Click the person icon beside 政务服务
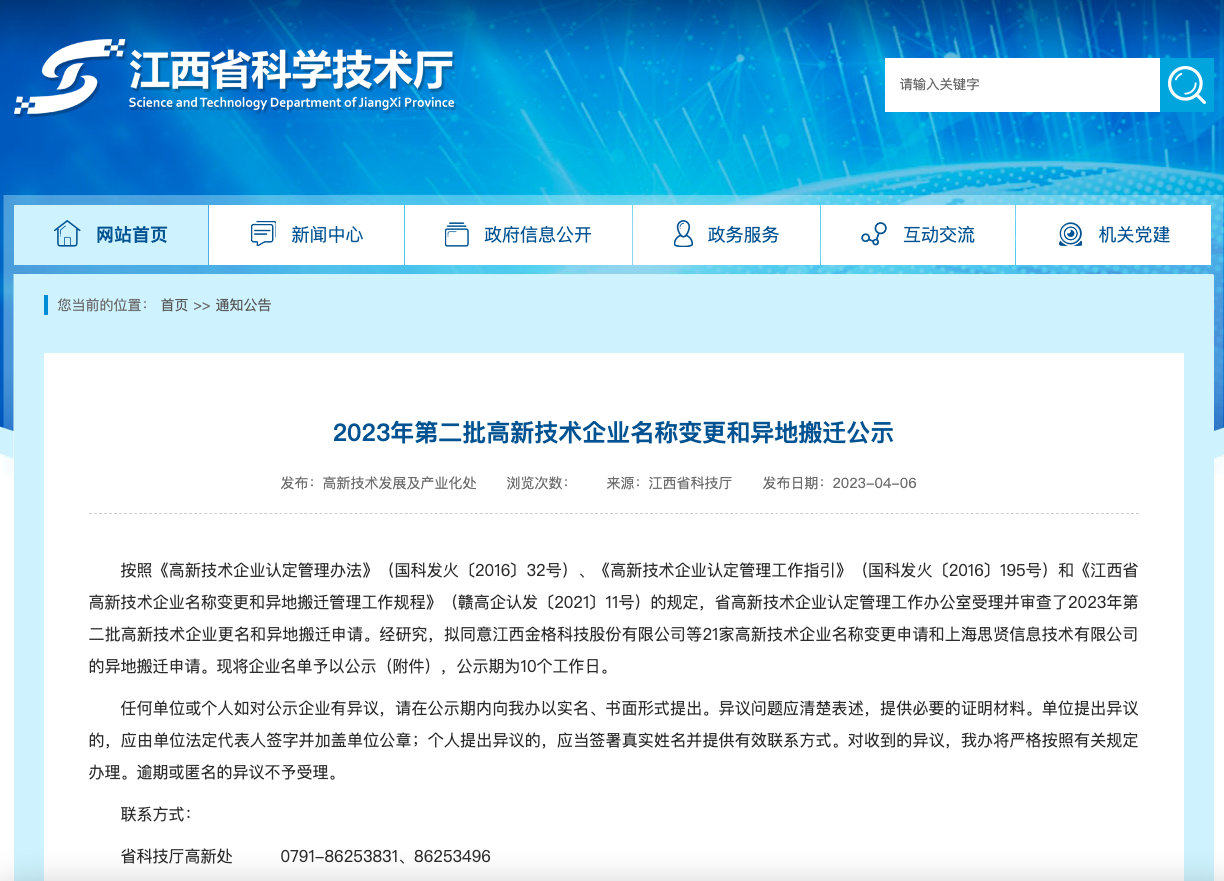The width and height of the screenshot is (1224, 881). pos(683,234)
